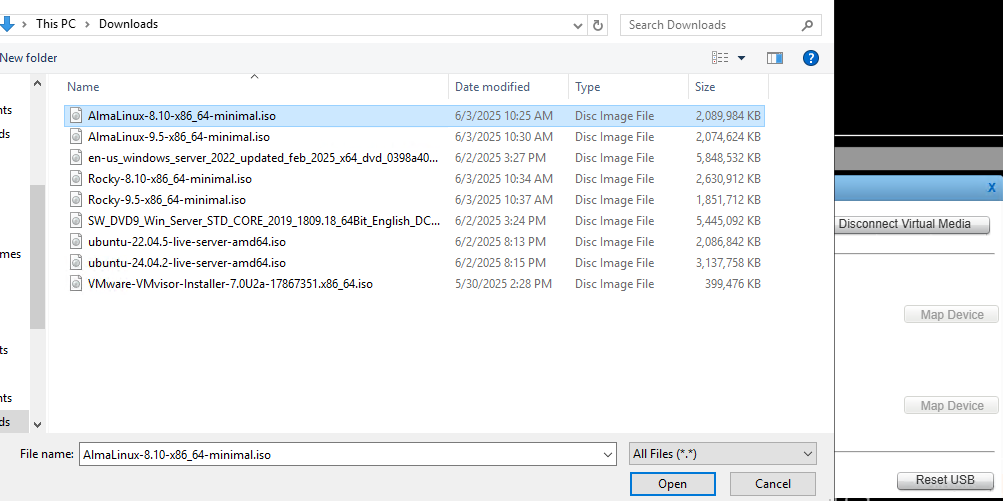This screenshot has height=501, width=1003.
Task: Click the Search Downloads input field
Action: click(710, 25)
